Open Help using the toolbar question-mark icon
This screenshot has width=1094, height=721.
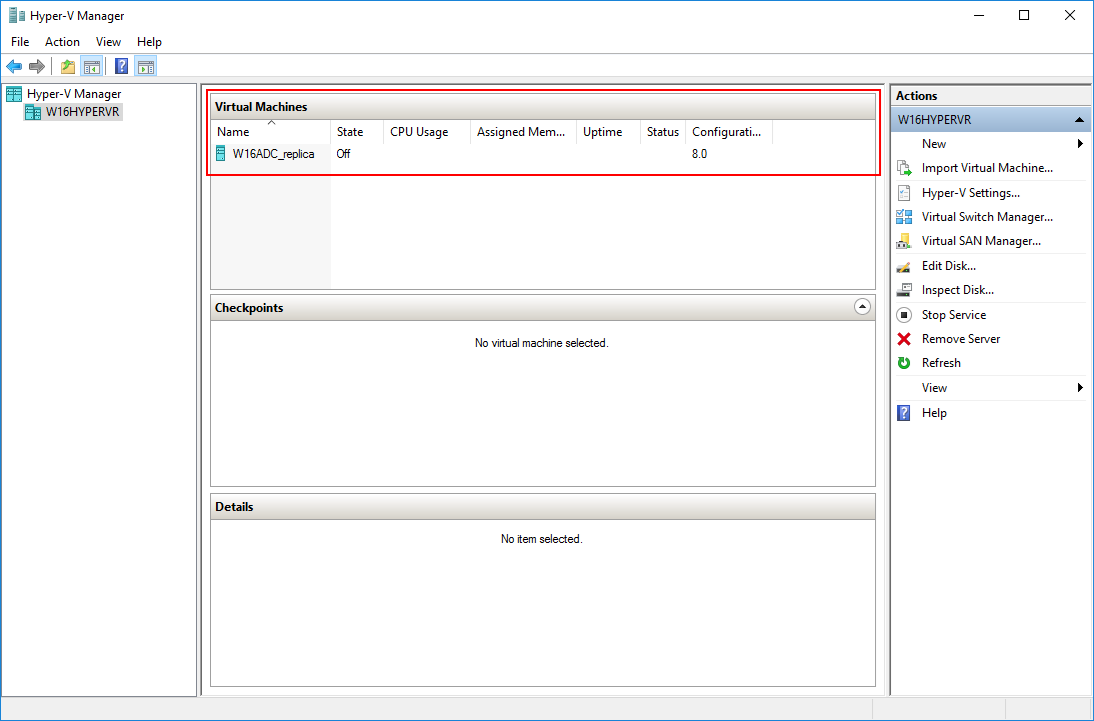[x=121, y=66]
